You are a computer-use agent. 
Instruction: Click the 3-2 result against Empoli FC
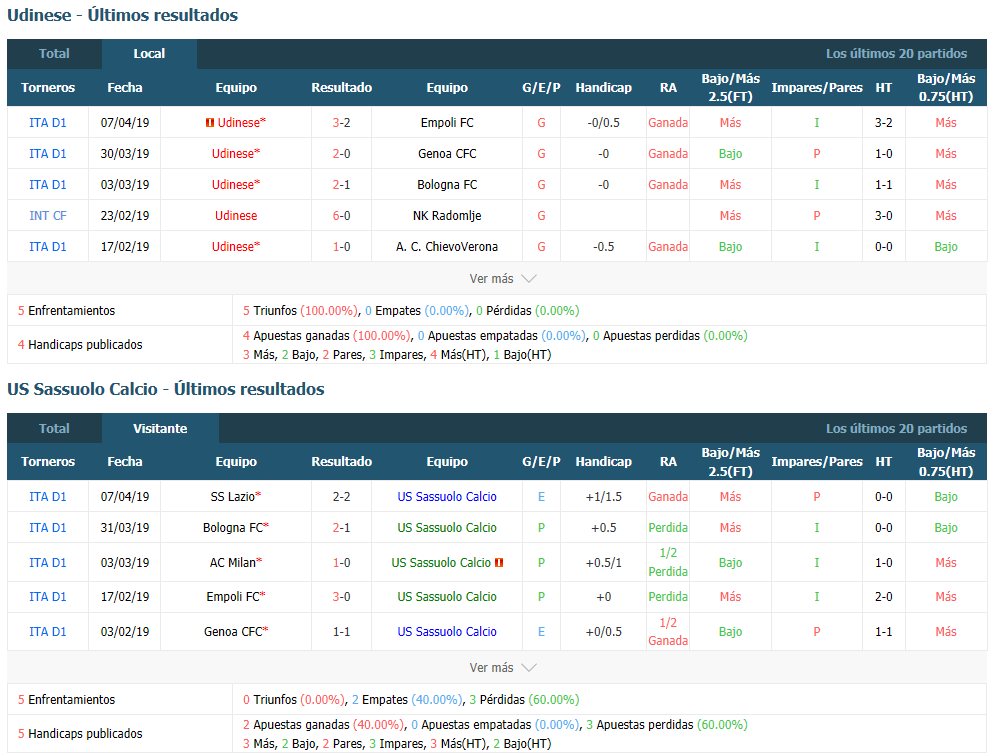coord(341,123)
